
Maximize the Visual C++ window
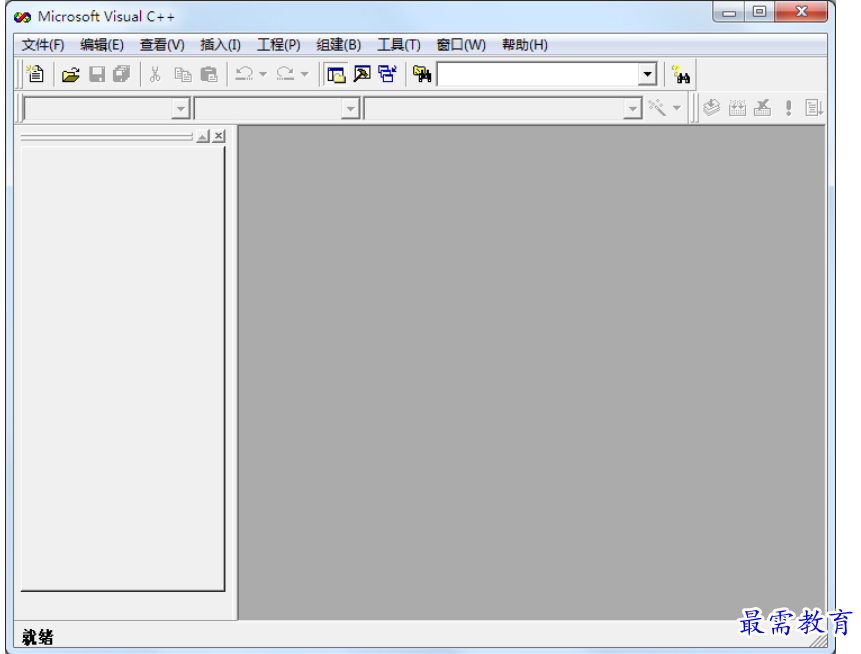(x=759, y=12)
